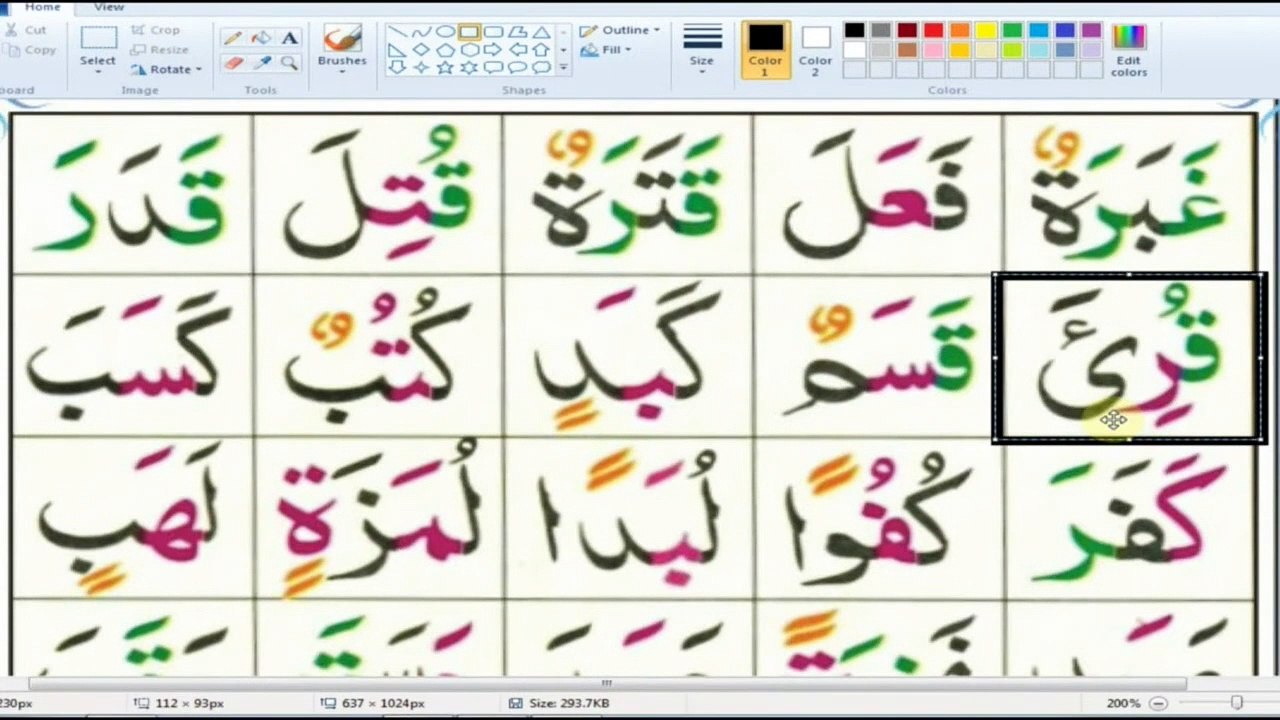Image resolution: width=1280 pixels, height=720 pixels.
Task: Activate the Color 2 background selector
Action: click(815, 49)
